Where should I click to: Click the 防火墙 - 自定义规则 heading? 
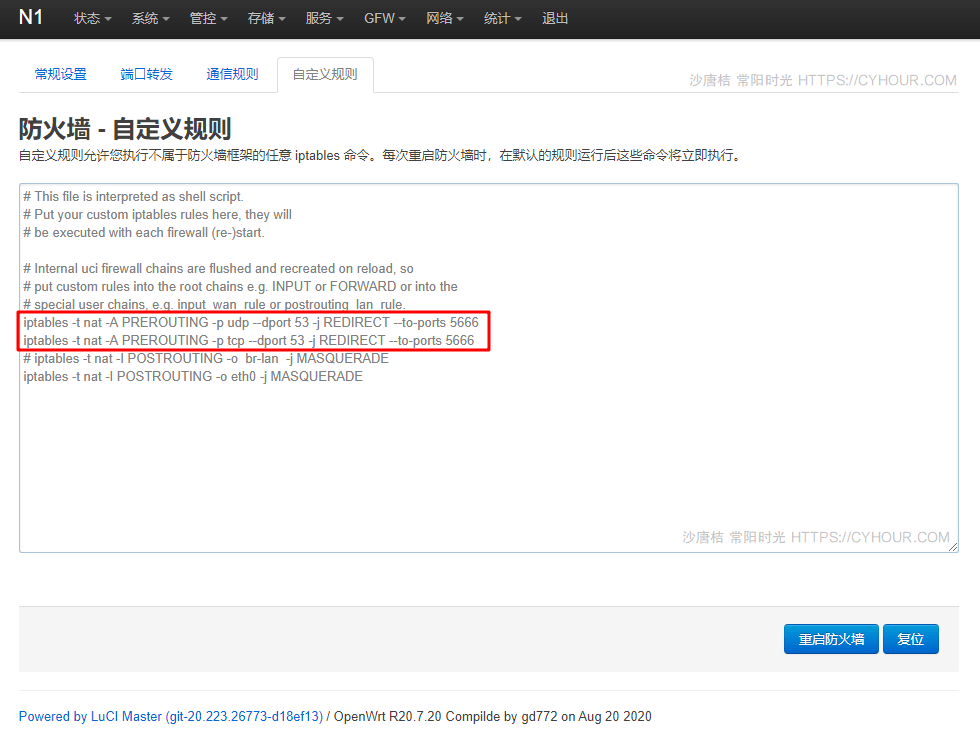(x=125, y=129)
